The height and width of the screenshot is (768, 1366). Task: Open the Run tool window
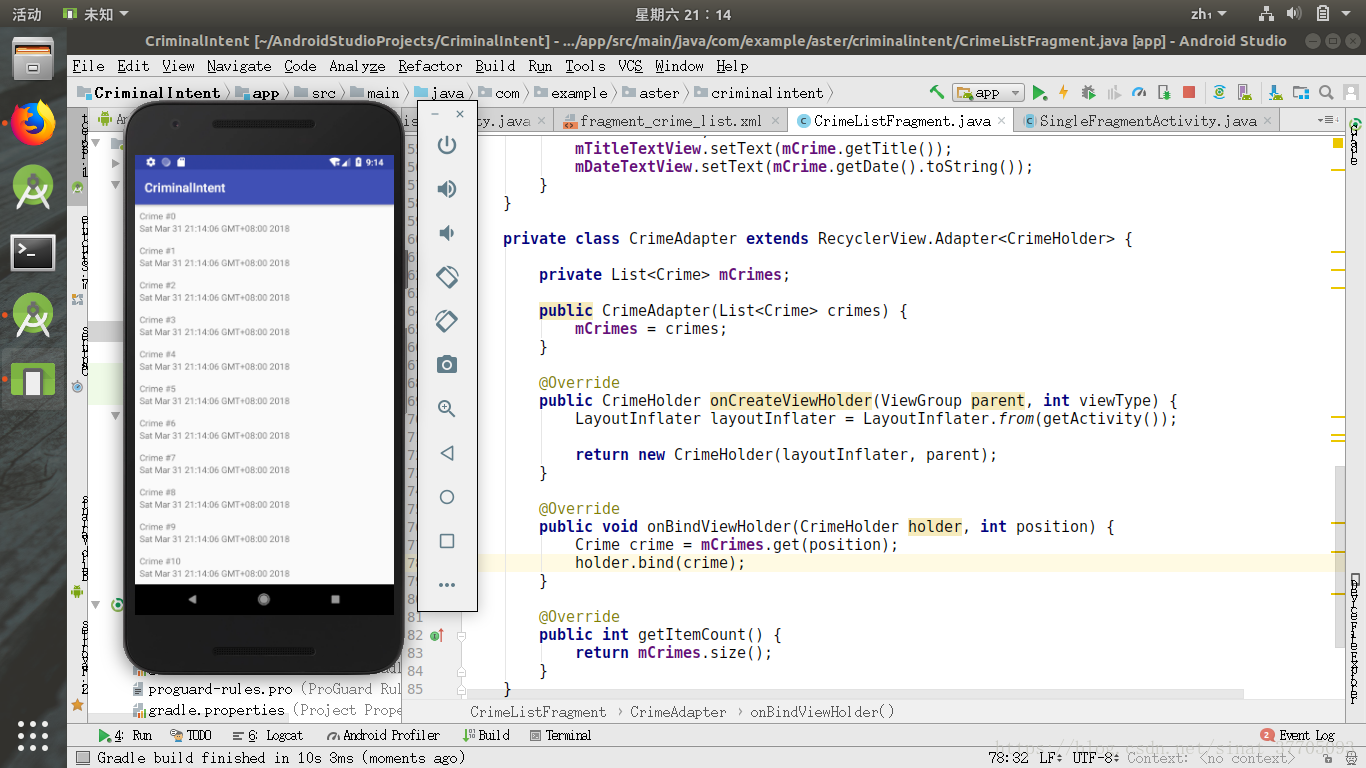coord(125,735)
